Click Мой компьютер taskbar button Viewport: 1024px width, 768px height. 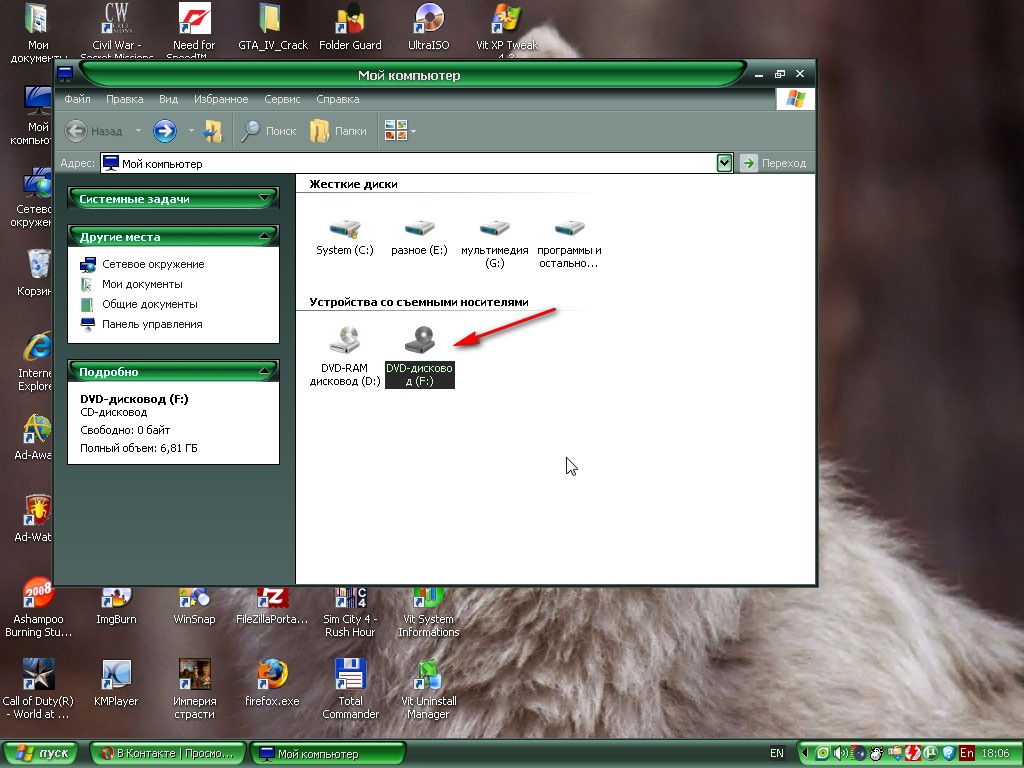click(x=328, y=754)
